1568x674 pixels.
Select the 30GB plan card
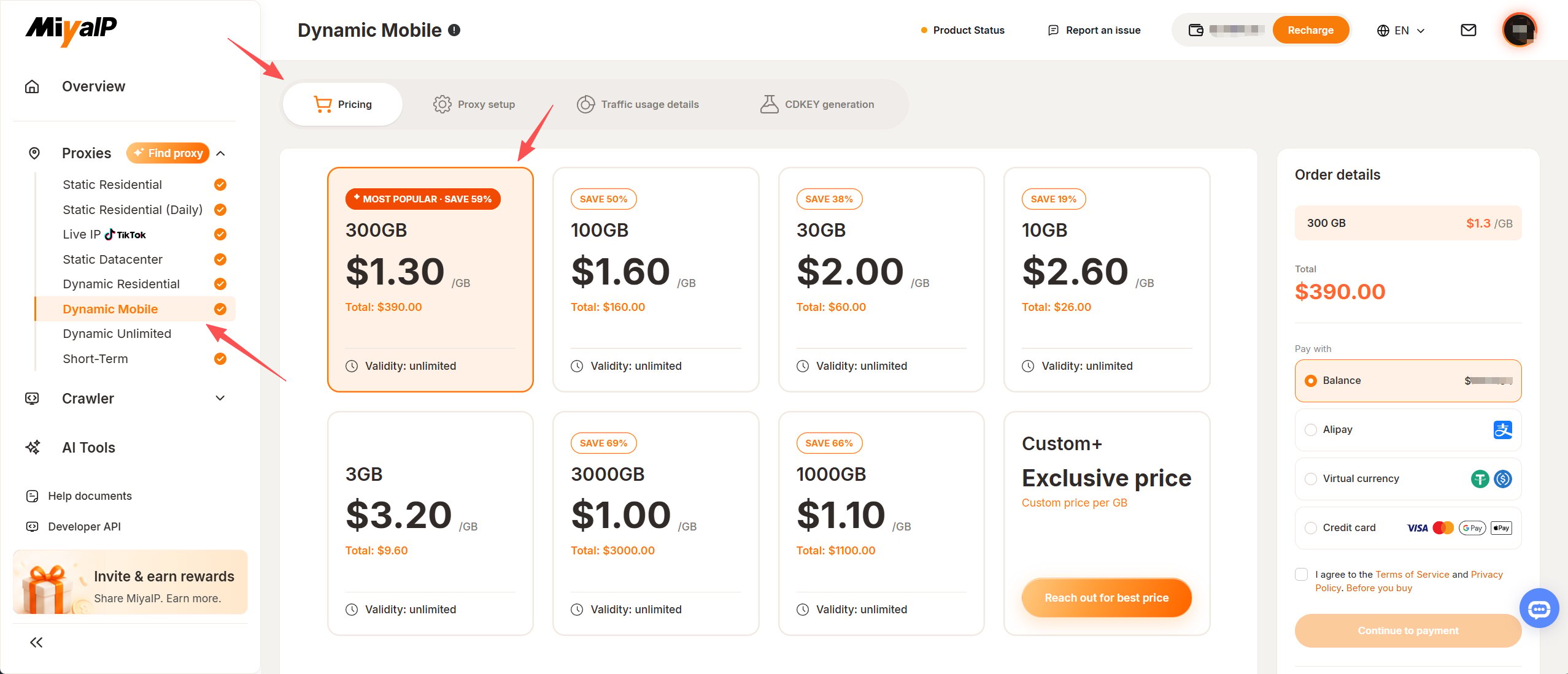[881, 280]
